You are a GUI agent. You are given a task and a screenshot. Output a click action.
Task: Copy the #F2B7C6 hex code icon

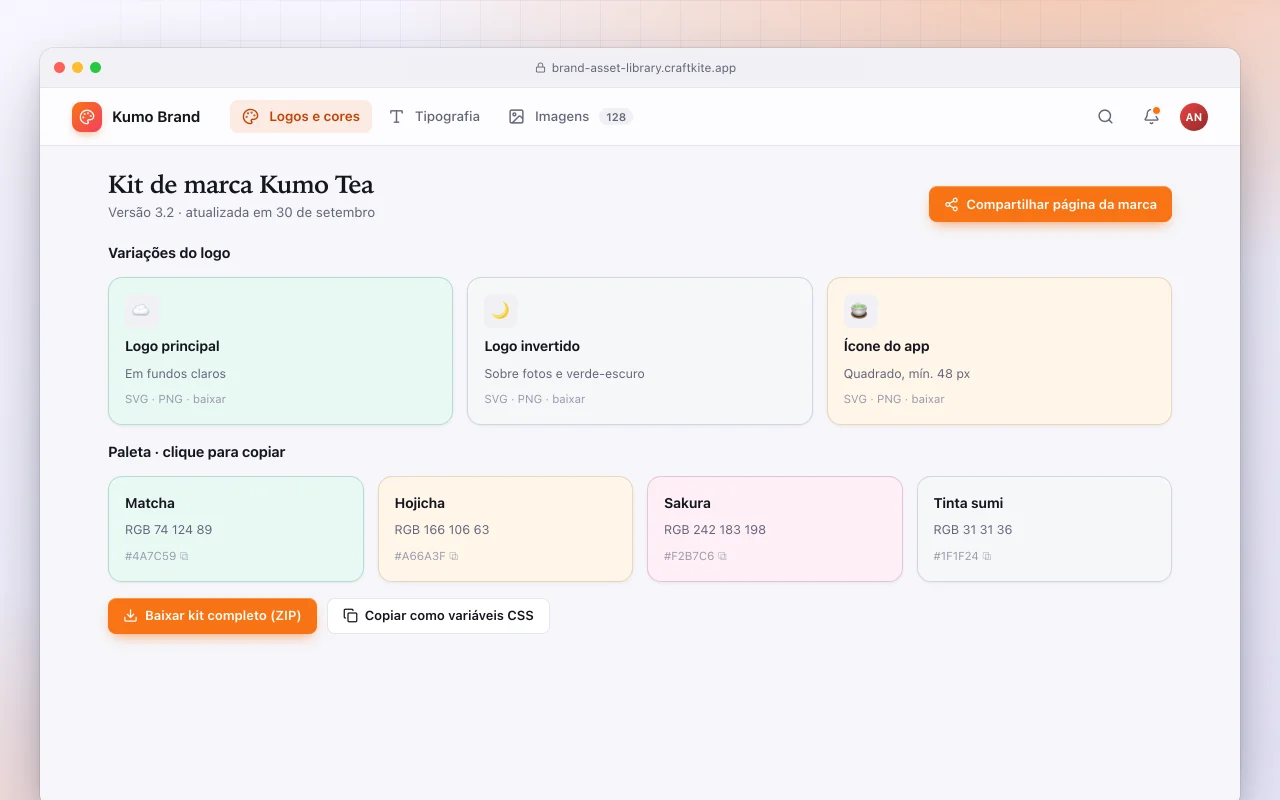coord(722,556)
